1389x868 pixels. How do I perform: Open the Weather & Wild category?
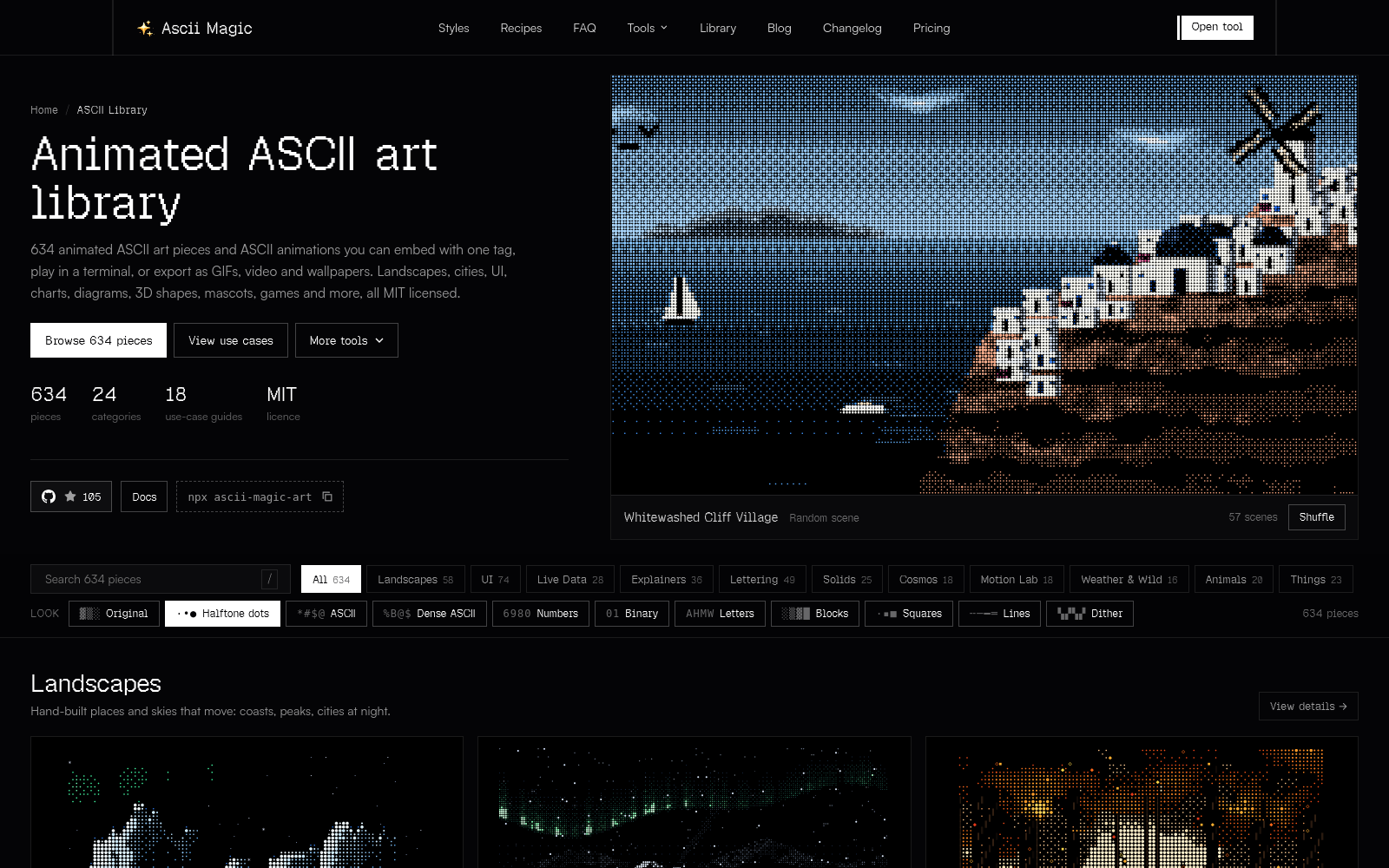[x=1129, y=579]
